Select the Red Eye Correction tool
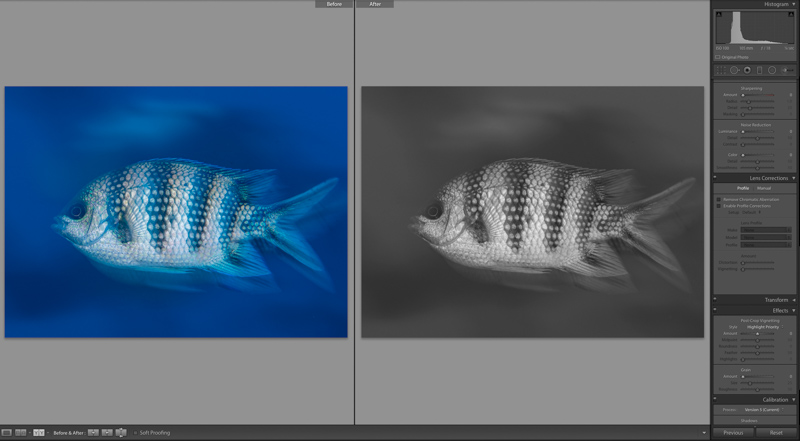The height and width of the screenshot is (441, 800). (x=746, y=70)
